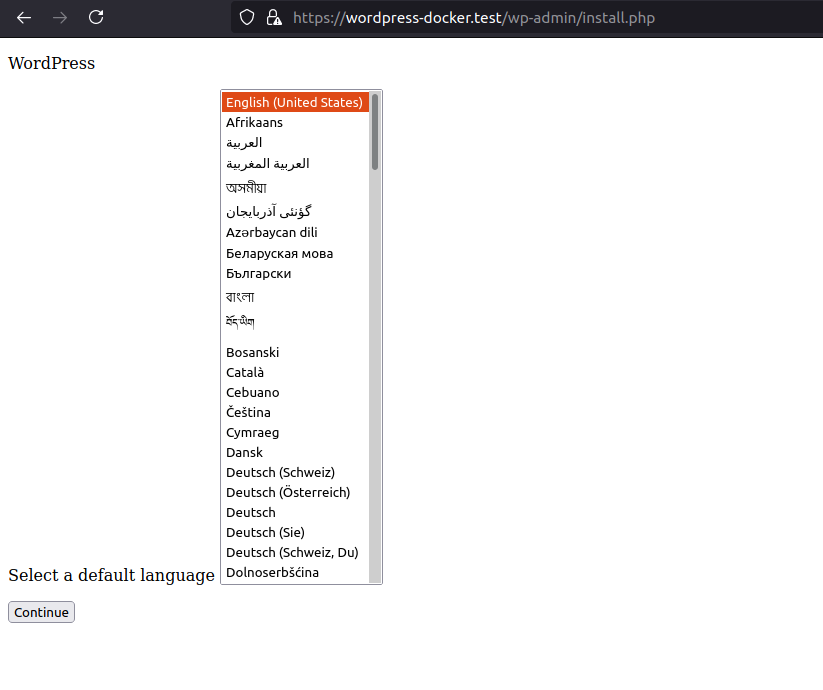Choose Azərbaycan dili in the list
823x690 pixels.
[296, 232]
